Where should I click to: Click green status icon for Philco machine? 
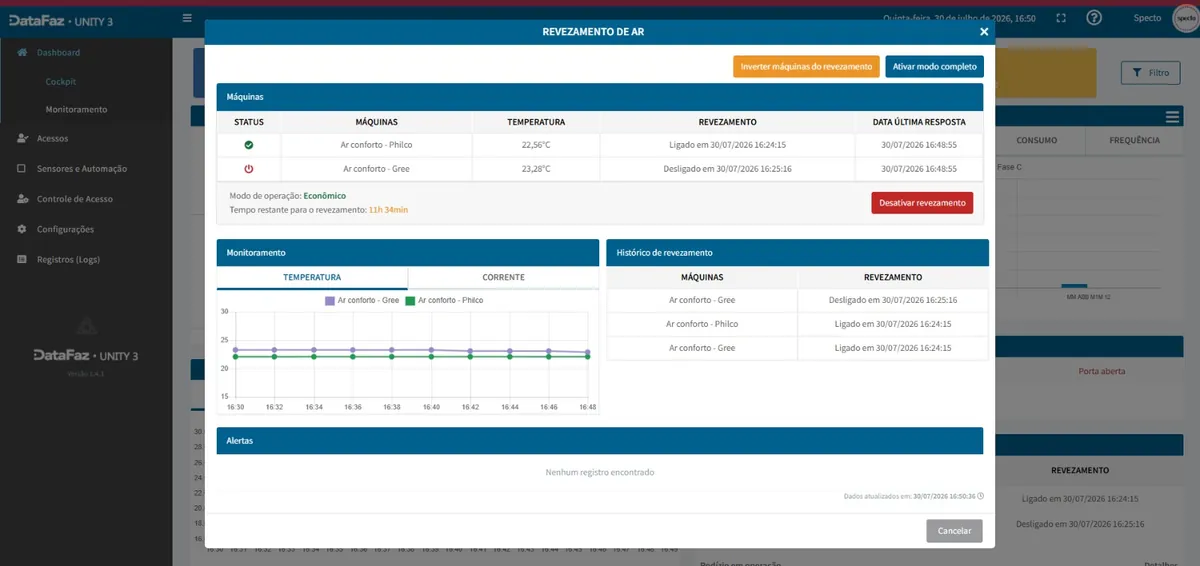[249, 145]
